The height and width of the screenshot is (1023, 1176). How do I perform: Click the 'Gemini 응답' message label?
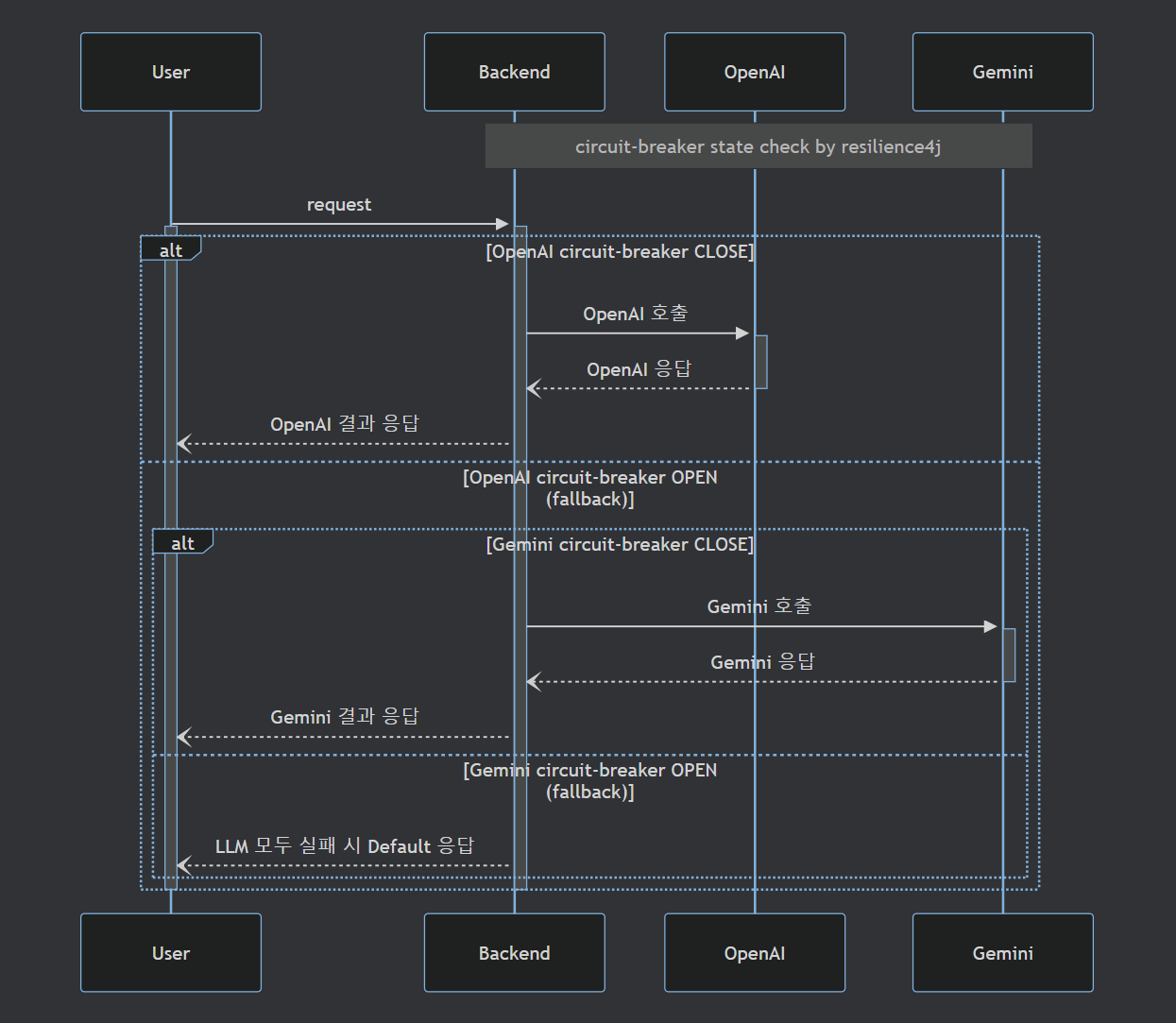[x=763, y=662]
